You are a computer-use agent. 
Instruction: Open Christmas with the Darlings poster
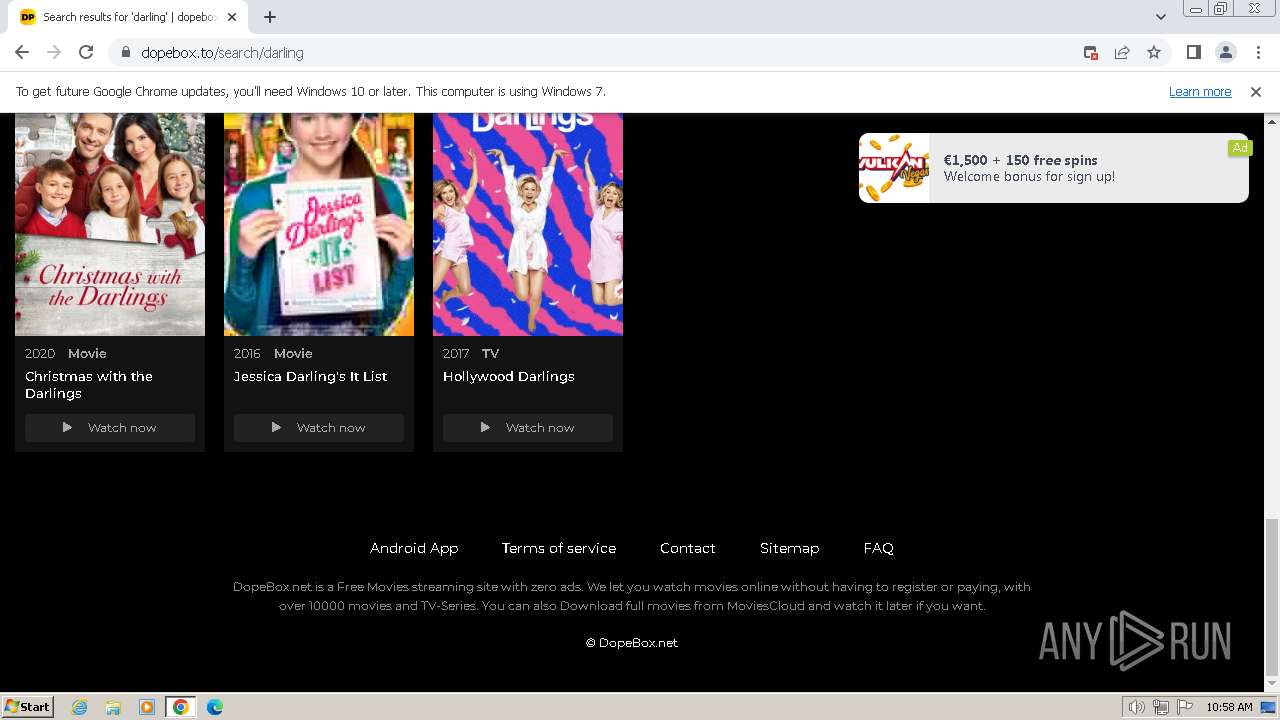[110, 224]
